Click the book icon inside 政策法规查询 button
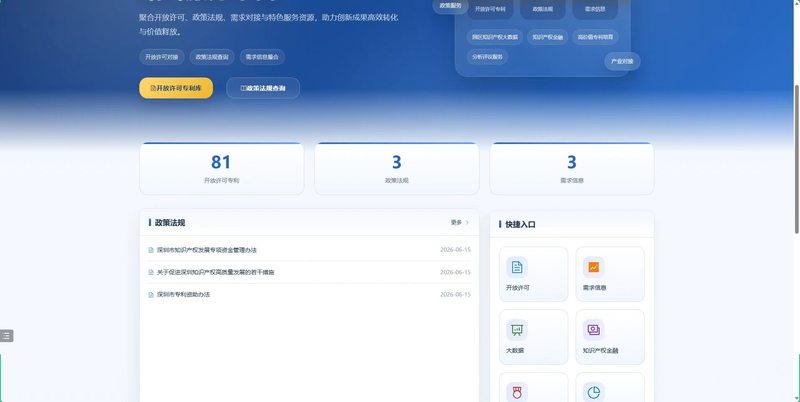This screenshot has height=402, width=800. click(x=243, y=88)
